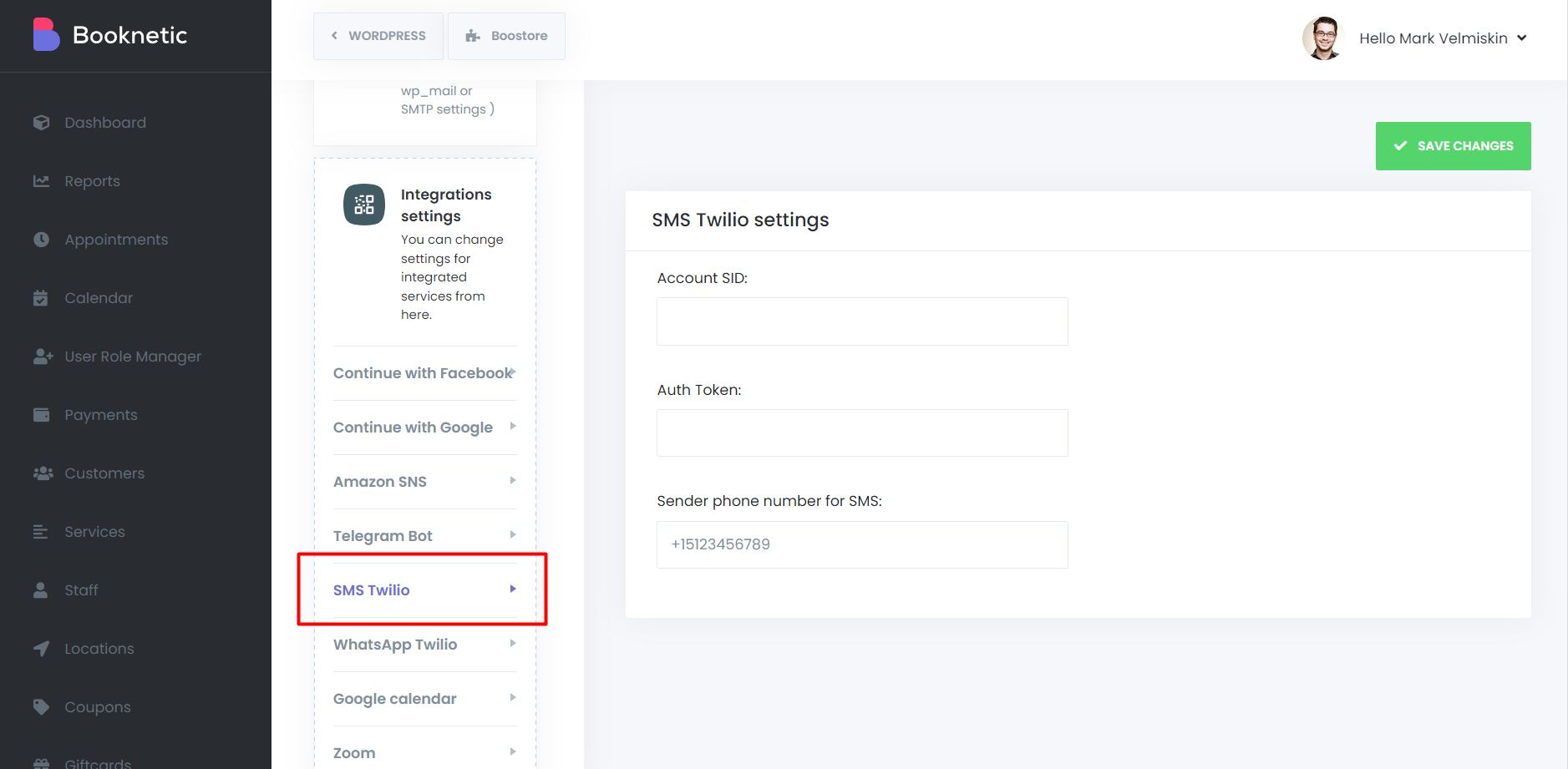The height and width of the screenshot is (769, 1568).
Task: Click the Staff person icon
Action: (40, 590)
